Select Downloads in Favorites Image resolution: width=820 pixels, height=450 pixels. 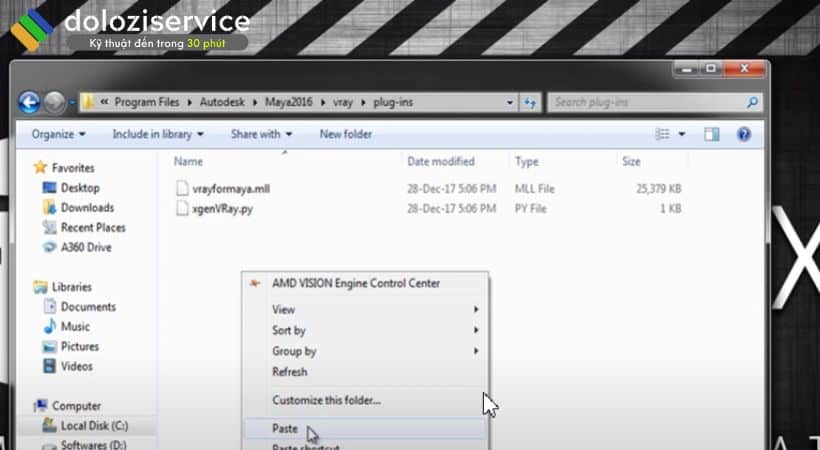87,208
